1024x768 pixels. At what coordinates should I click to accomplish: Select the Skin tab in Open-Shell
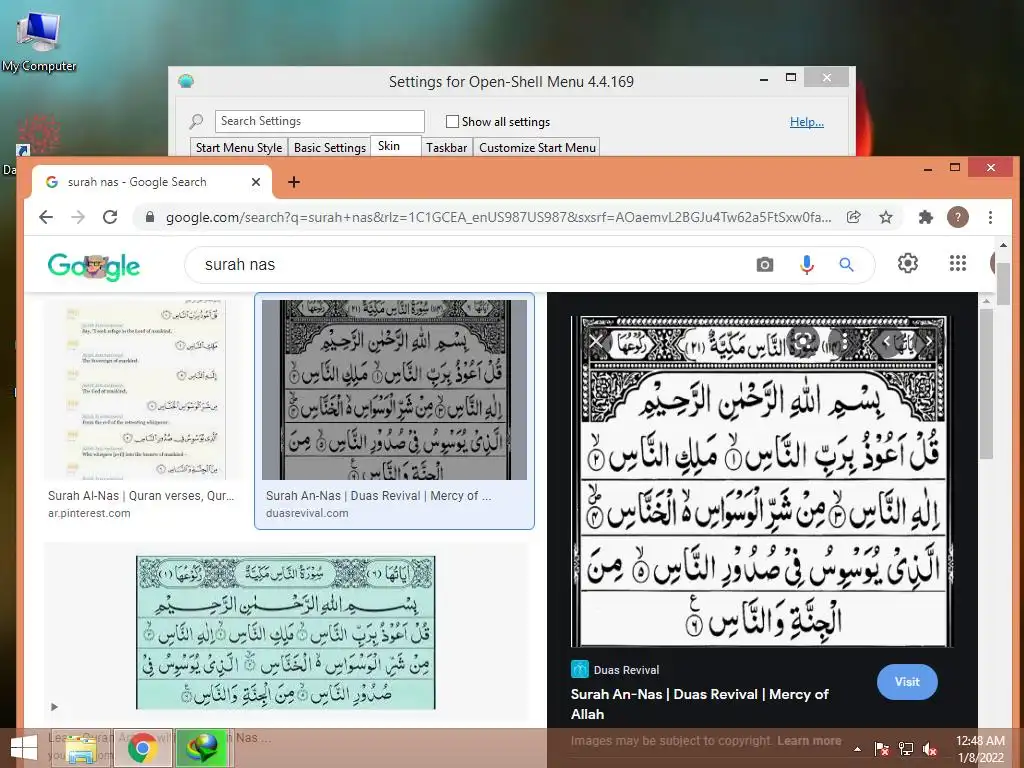395,146
